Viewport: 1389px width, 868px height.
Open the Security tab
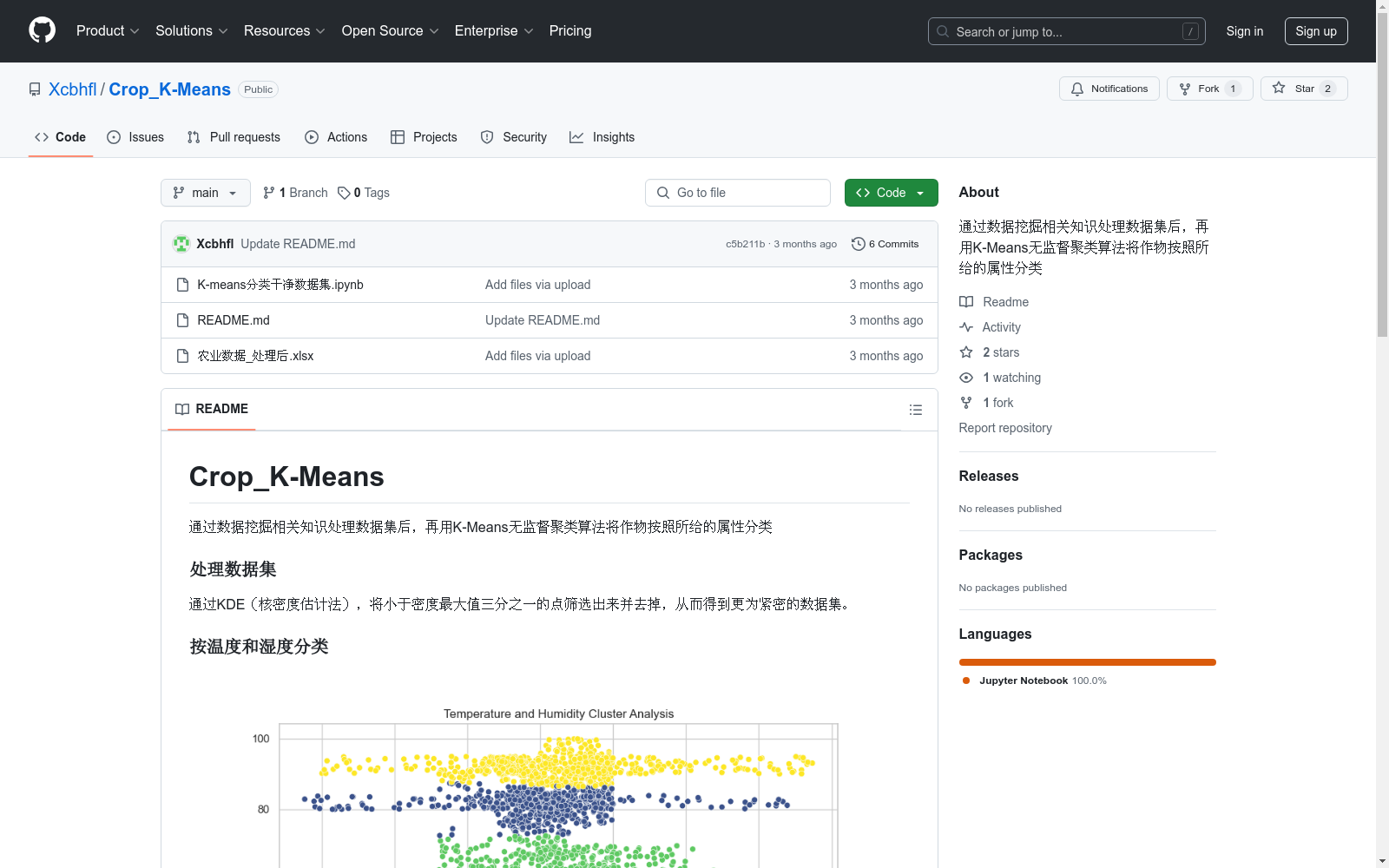[514, 137]
